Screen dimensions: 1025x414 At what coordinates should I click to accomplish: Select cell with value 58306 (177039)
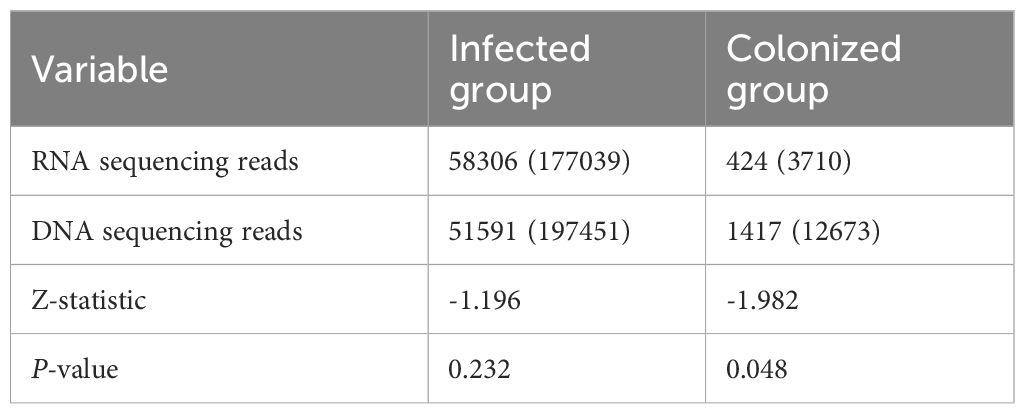[x=567, y=161]
